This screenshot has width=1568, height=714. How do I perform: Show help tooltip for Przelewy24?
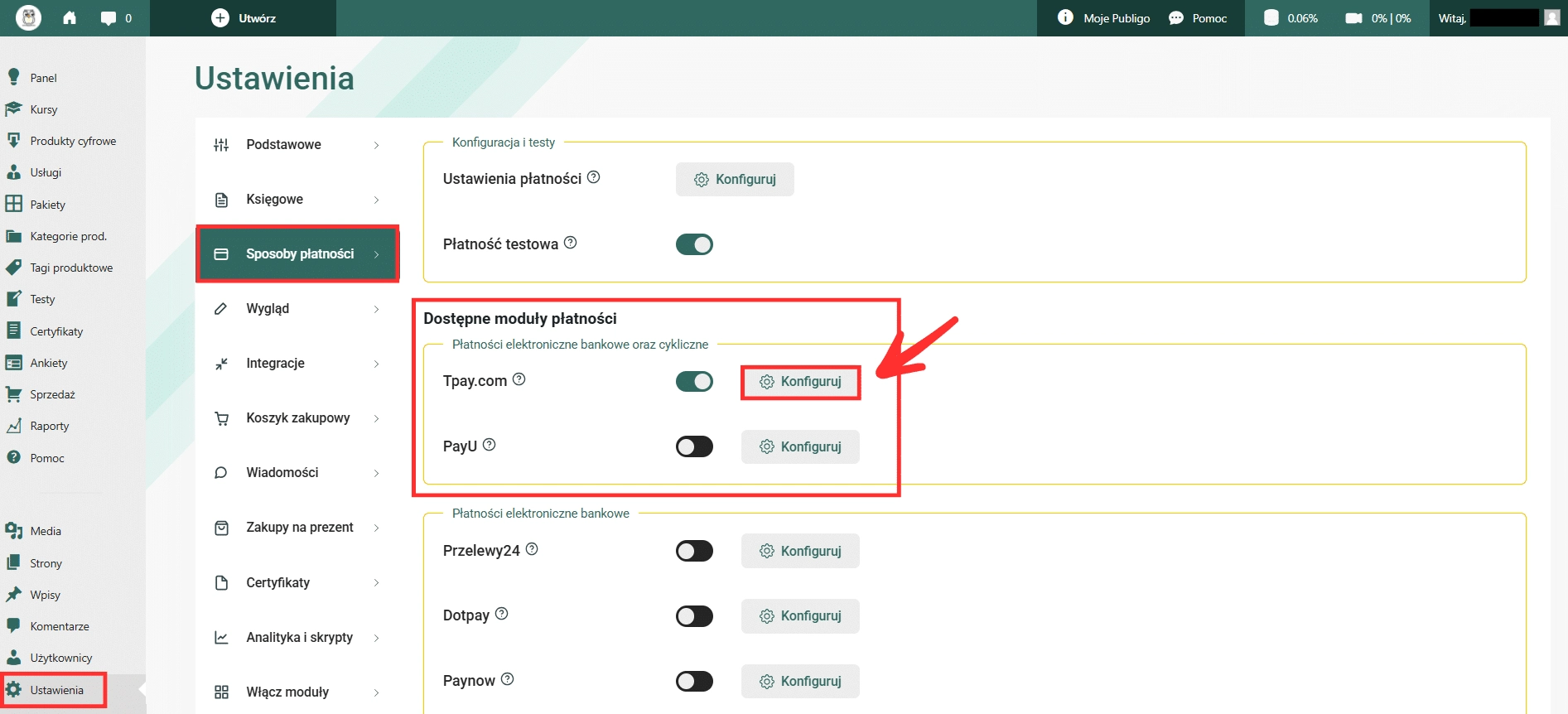(x=533, y=549)
